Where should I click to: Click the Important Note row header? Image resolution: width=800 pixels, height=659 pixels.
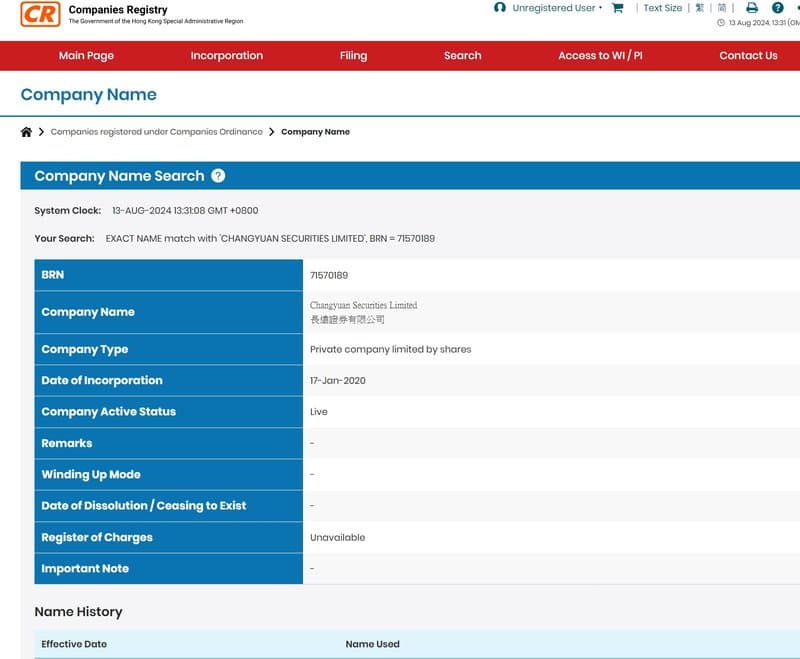pyautogui.click(x=168, y=569)
